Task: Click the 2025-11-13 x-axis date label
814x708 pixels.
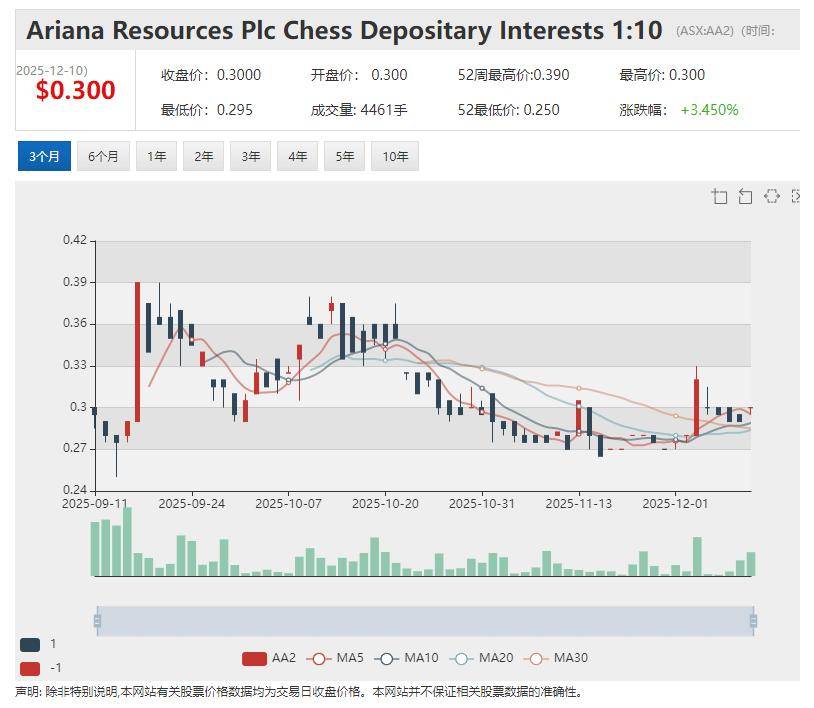Action: 579,503
